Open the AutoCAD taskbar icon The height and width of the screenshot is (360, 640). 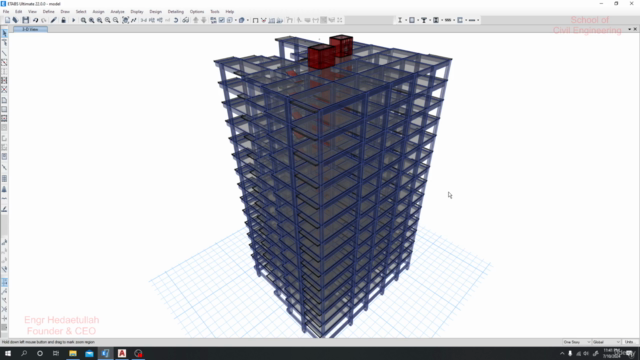[x=122, y=353]
